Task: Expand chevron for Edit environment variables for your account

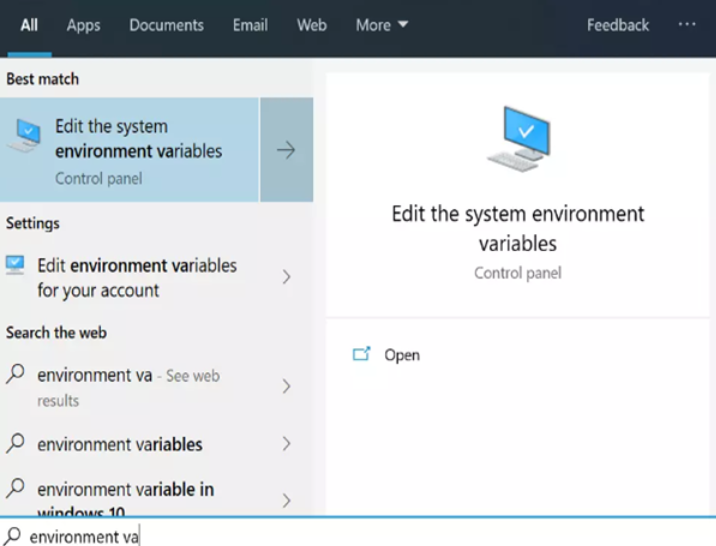Action: [x=286, y=277]
